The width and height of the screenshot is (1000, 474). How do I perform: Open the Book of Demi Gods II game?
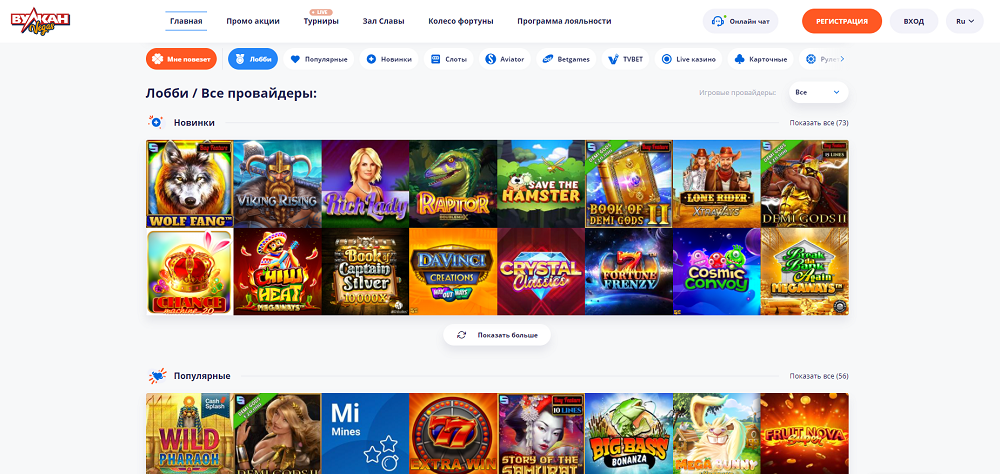pos(629,184)
